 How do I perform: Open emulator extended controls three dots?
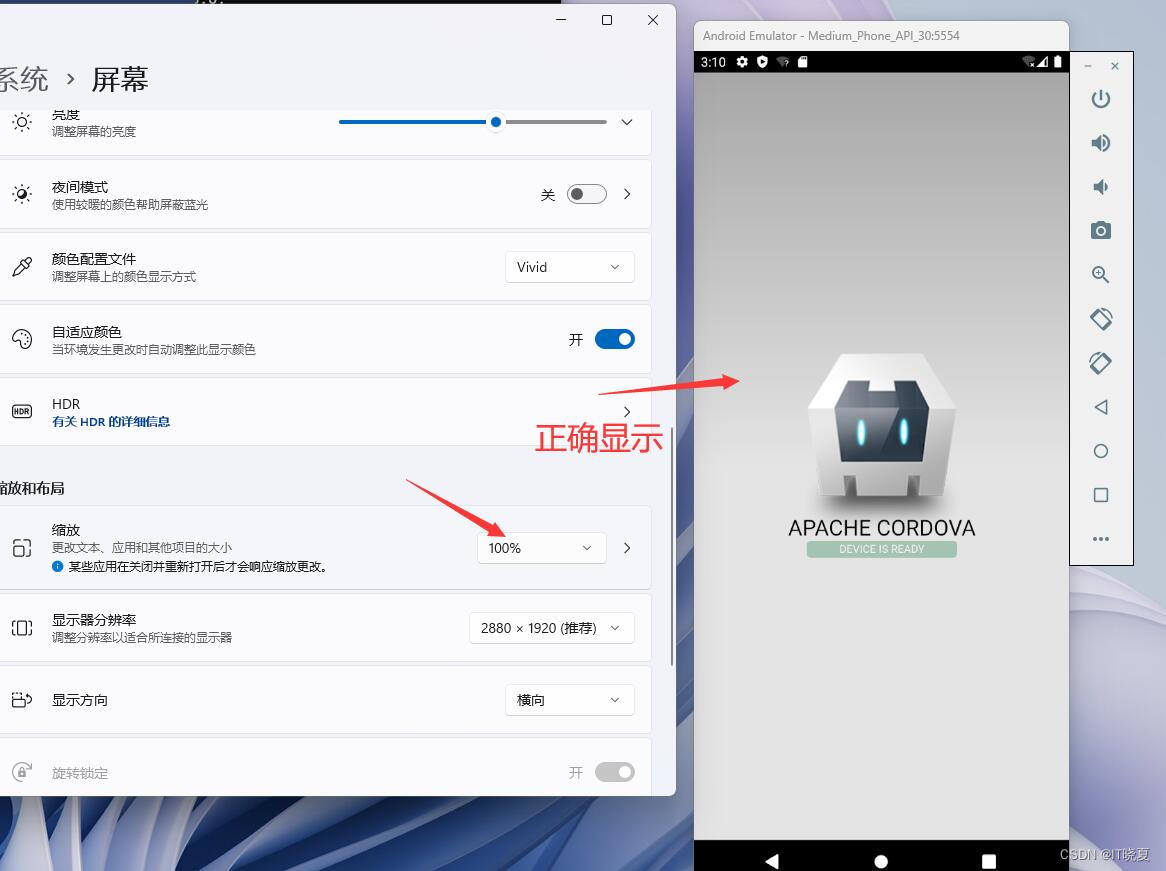(x=1101, y=539)
